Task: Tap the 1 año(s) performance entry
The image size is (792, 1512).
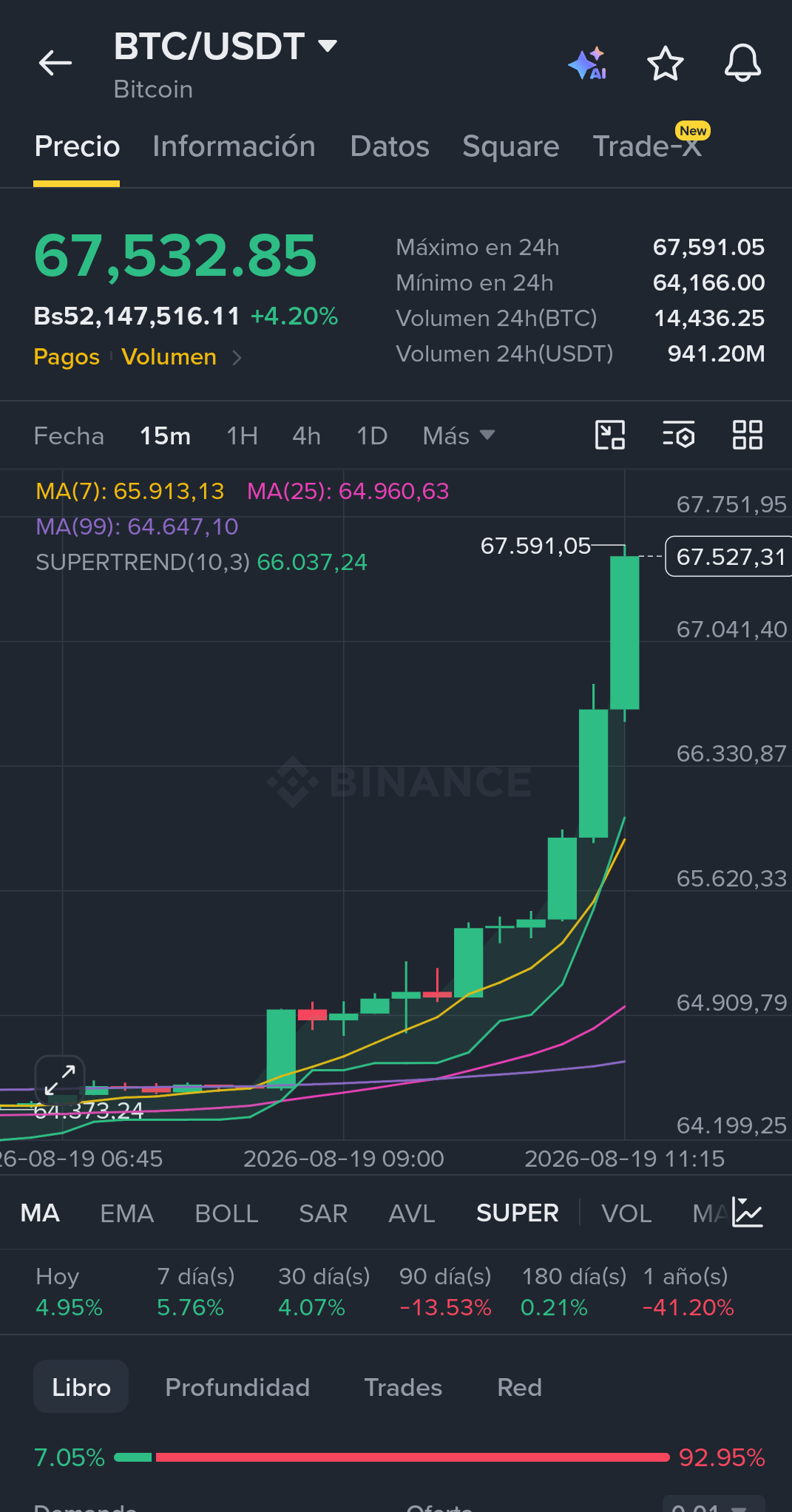Action: [688, 1292]
